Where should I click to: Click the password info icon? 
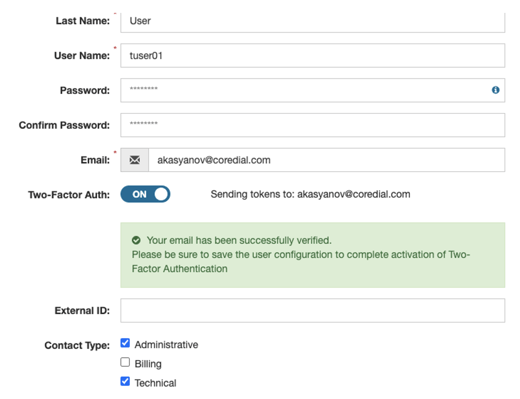(495, 90)
